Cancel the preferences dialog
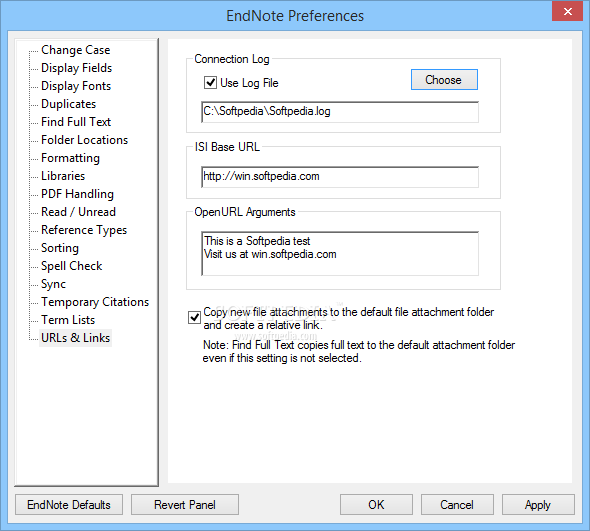 point(457,505)
